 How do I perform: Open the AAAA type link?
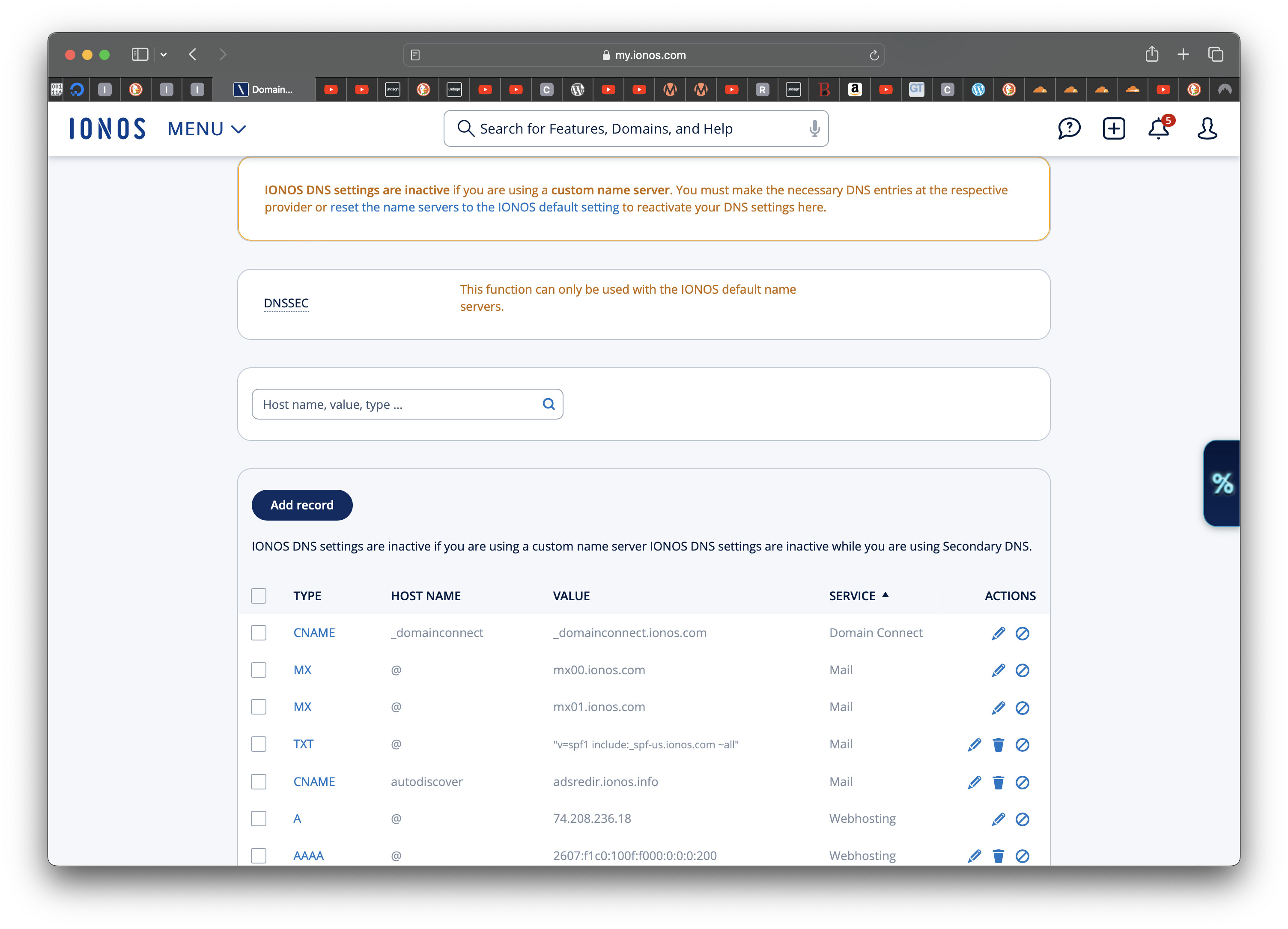(308, 855)
